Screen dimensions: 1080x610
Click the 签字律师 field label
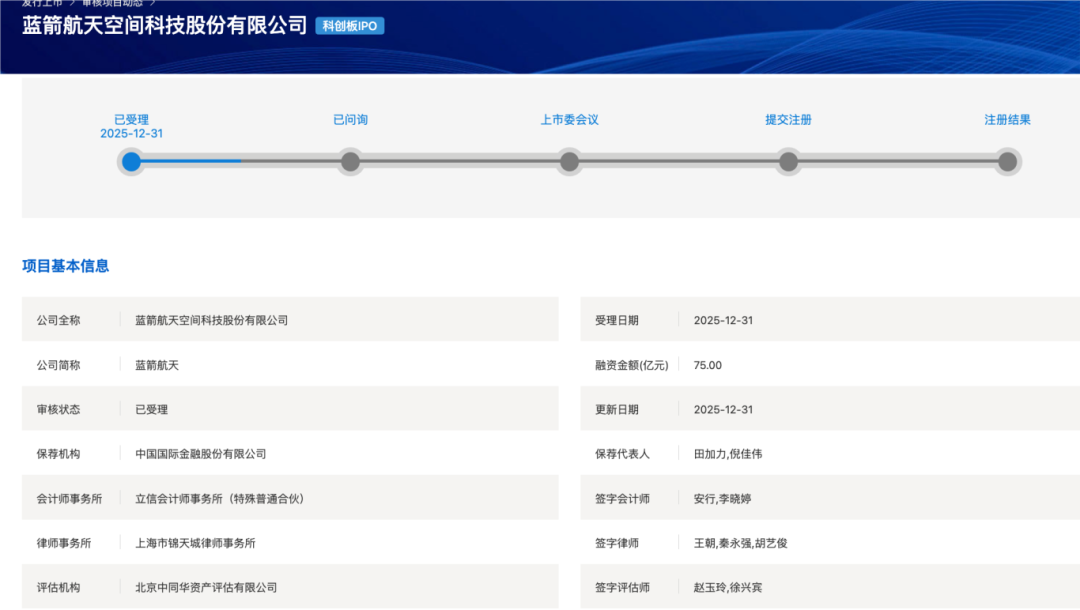point(617,543)
